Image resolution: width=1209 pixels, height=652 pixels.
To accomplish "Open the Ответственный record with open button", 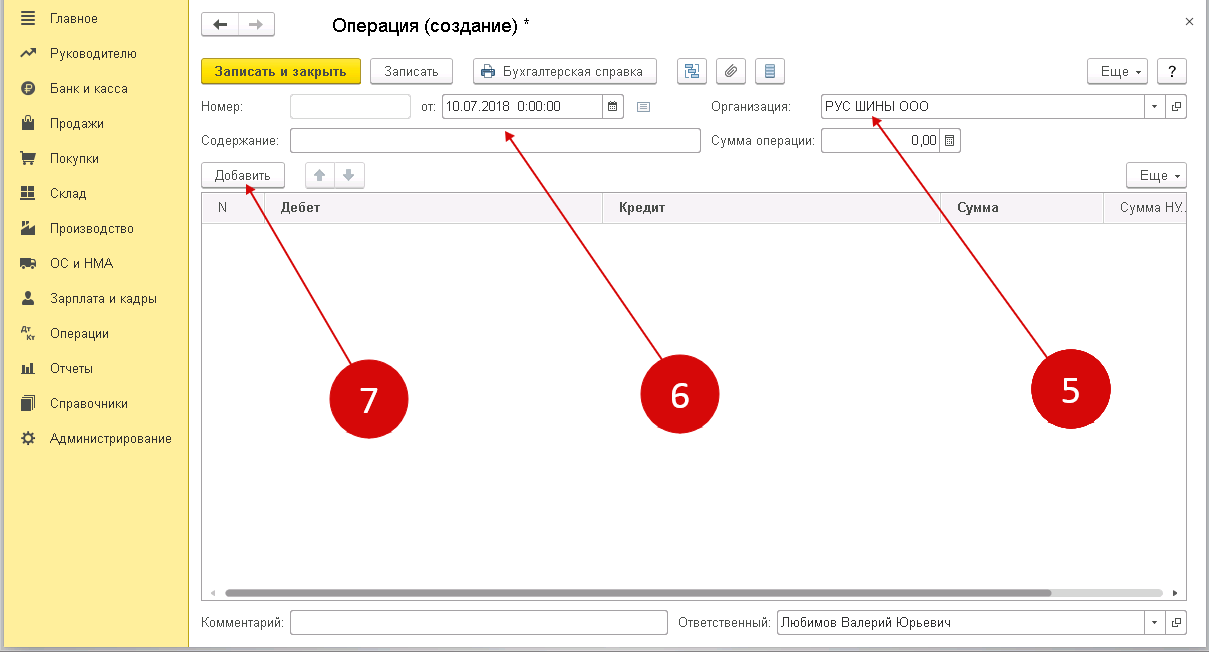I will pyautogui.click(x=1176, y=622).
